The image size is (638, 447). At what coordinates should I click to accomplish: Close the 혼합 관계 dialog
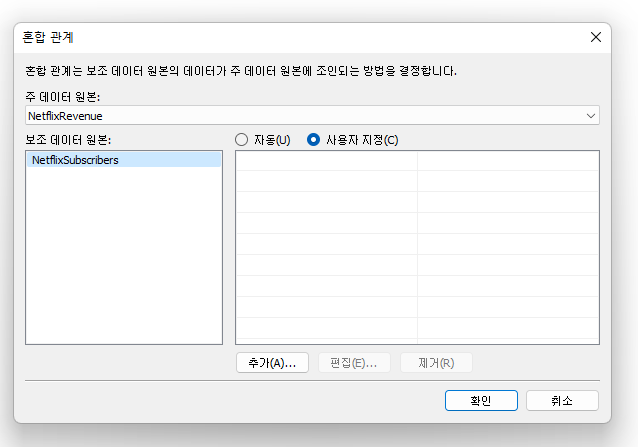[596, 37]
